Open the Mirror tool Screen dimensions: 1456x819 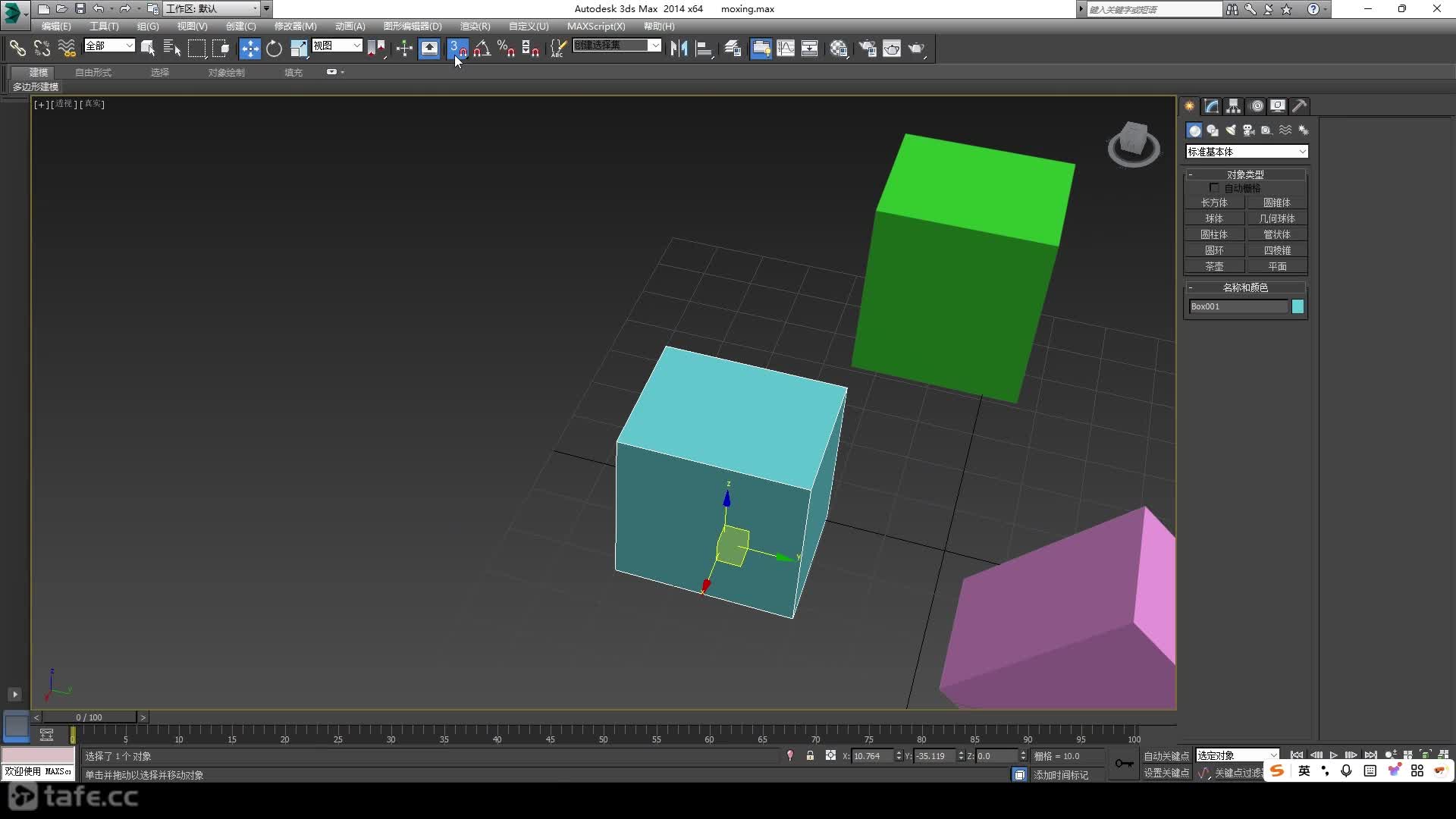[x=679, y=49]
